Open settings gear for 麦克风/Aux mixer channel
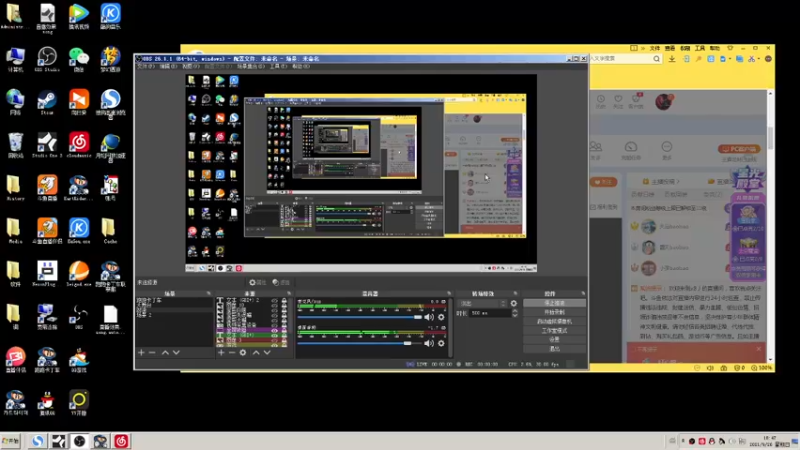The image size is (800, 450). pyautogui.click(x=441, y=317)
